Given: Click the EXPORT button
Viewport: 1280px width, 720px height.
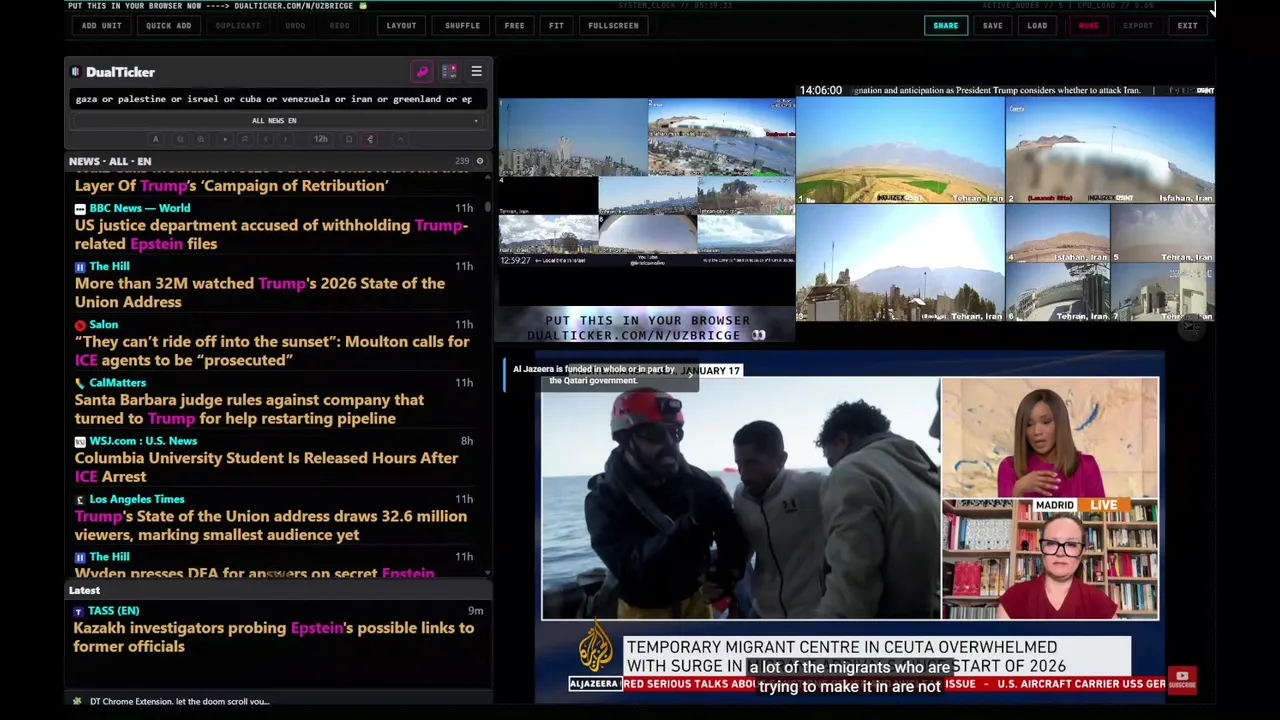Looking at the screenshot, I should point(1138,26).
